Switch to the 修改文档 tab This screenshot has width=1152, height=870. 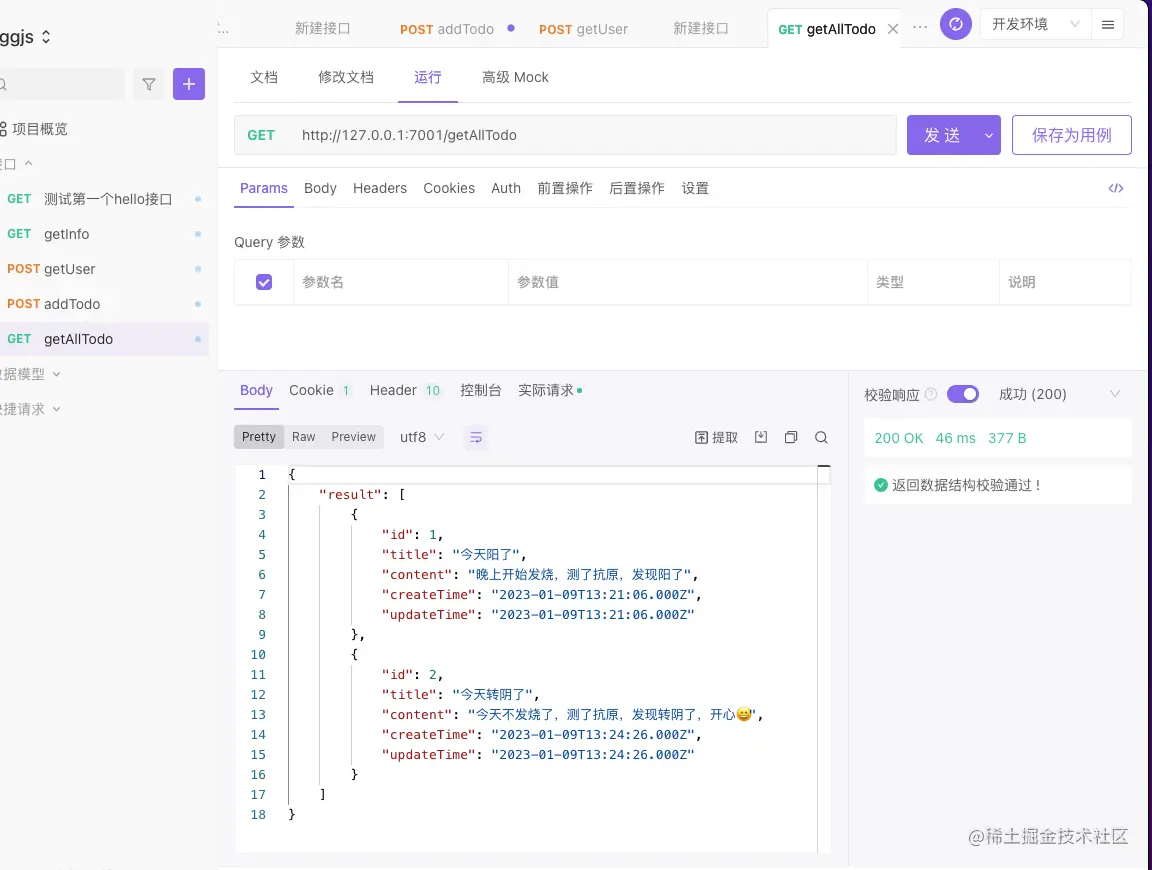click(345, 77)
